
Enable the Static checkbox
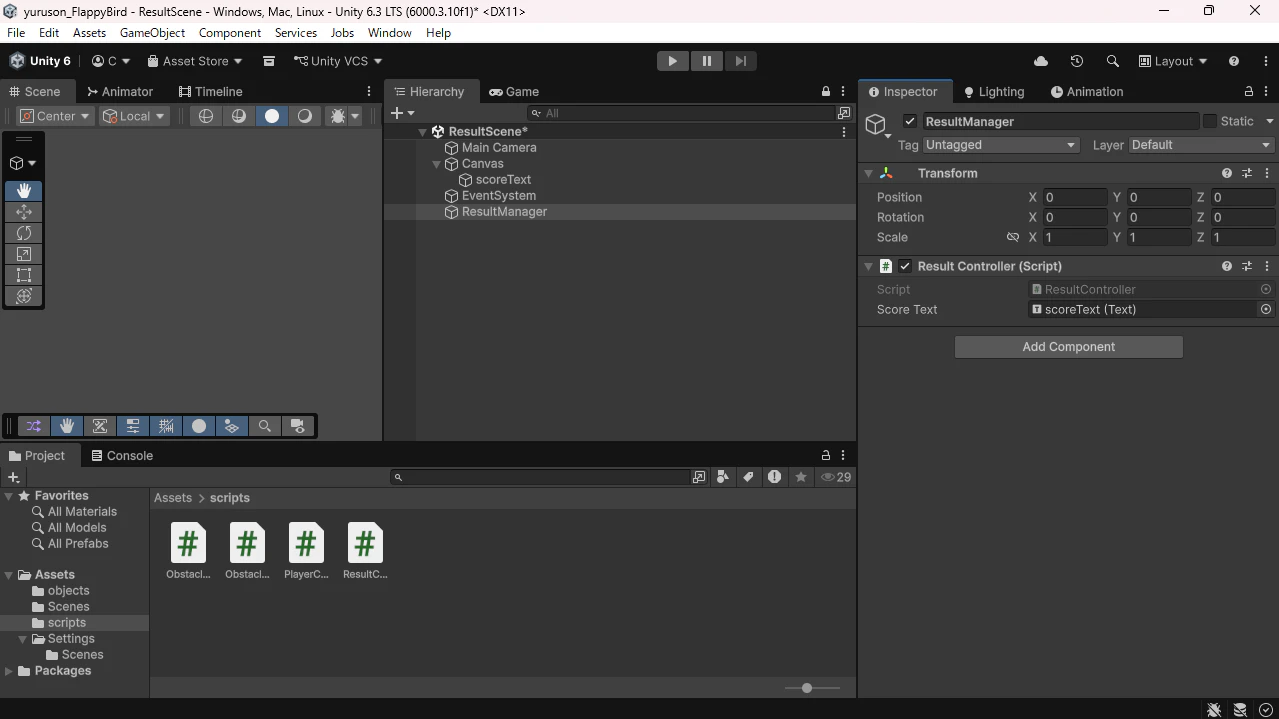pos(1210,121)
